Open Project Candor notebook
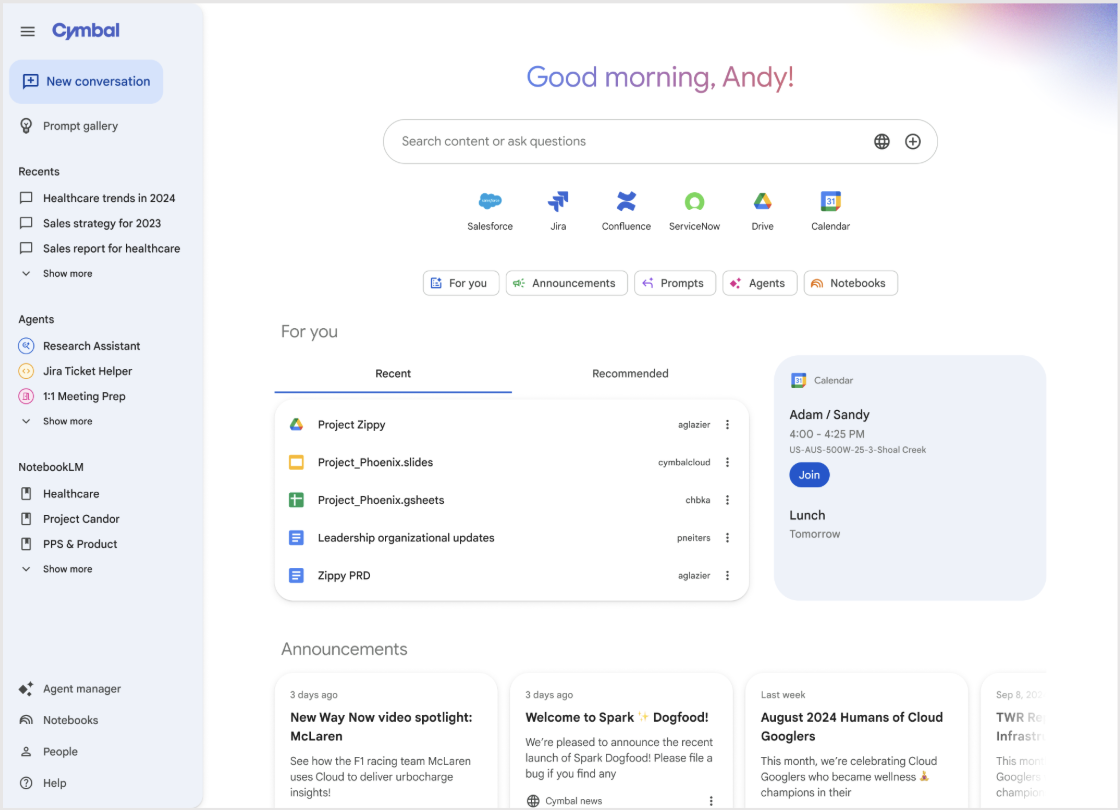 tap(81, 519)
